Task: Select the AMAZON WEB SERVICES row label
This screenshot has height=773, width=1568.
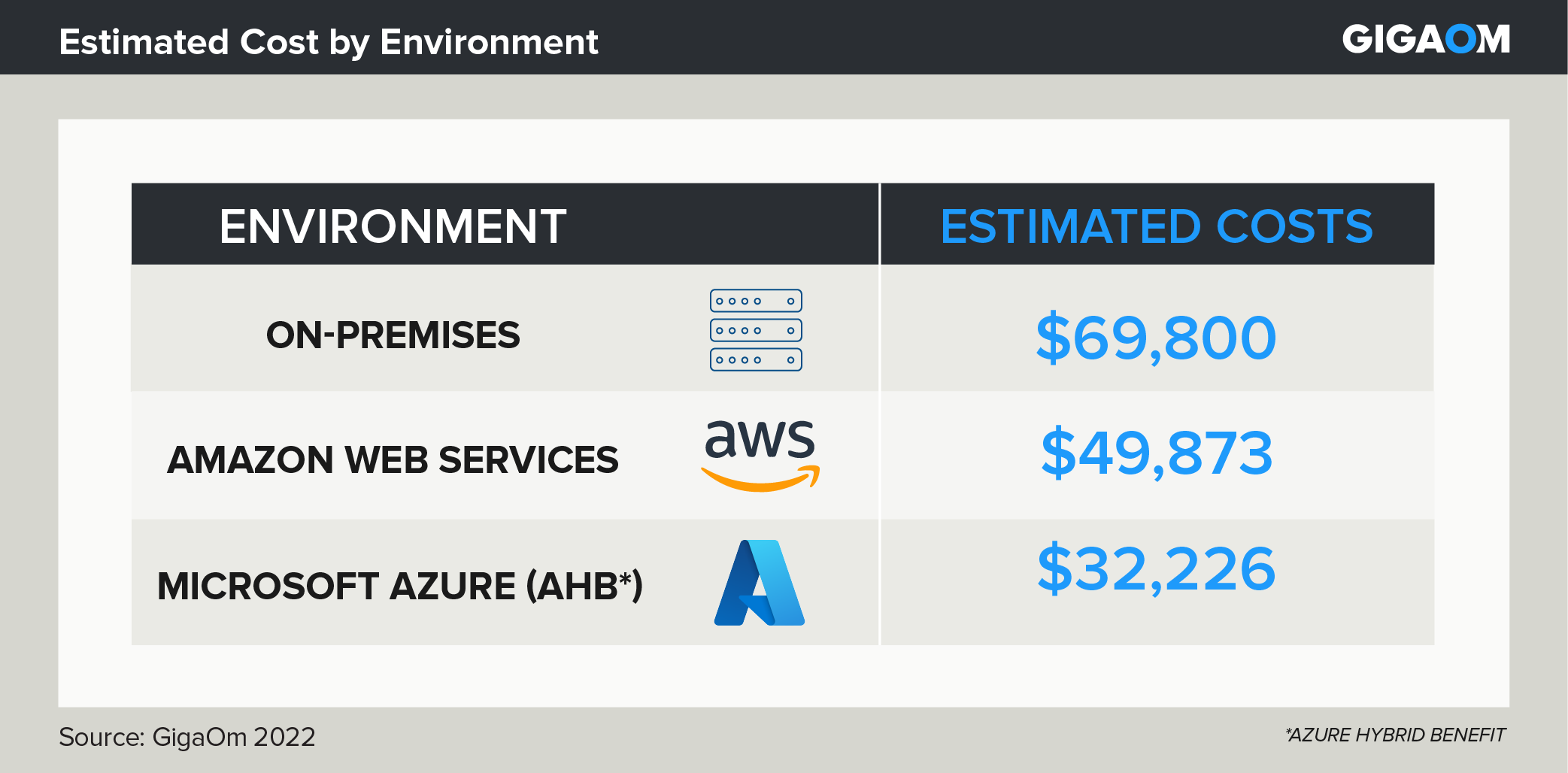Action: point(393,460)
